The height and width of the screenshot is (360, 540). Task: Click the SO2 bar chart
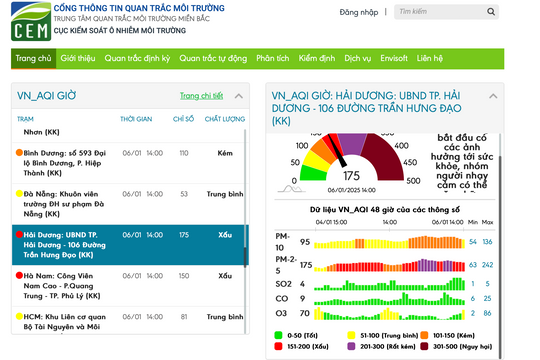point(389,284)
